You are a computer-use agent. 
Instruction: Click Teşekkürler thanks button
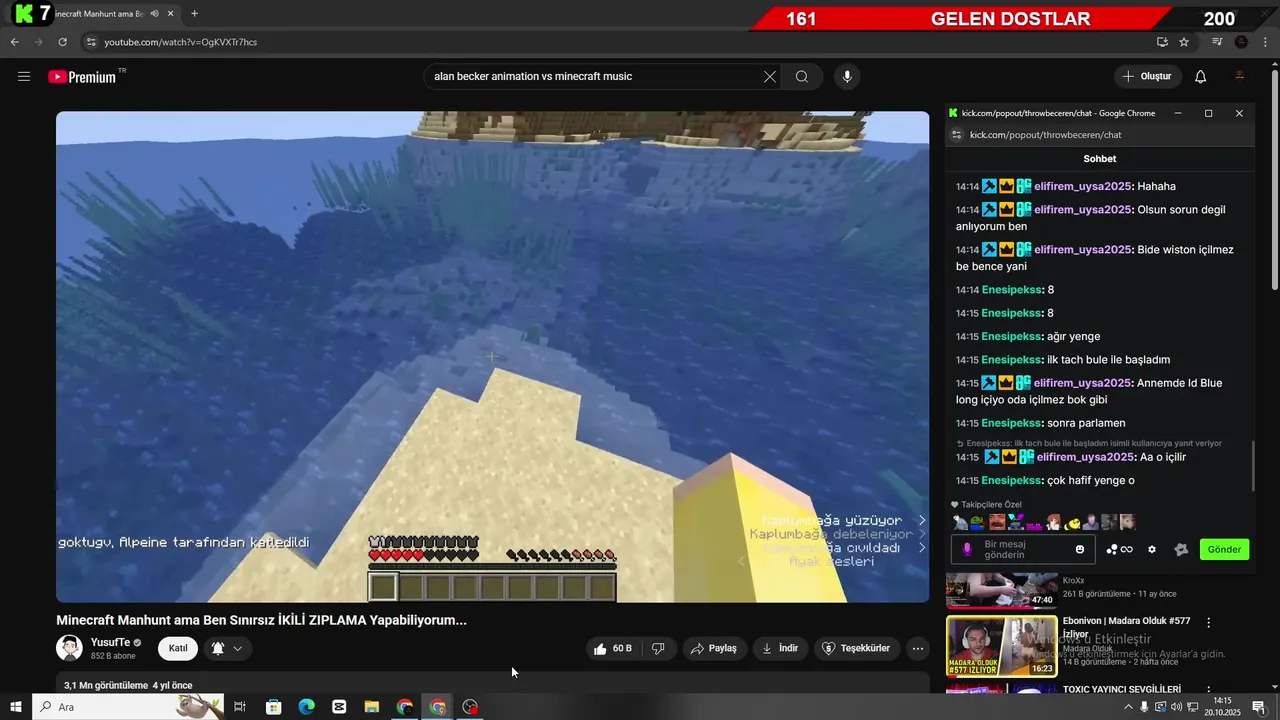tap(857, 648)
